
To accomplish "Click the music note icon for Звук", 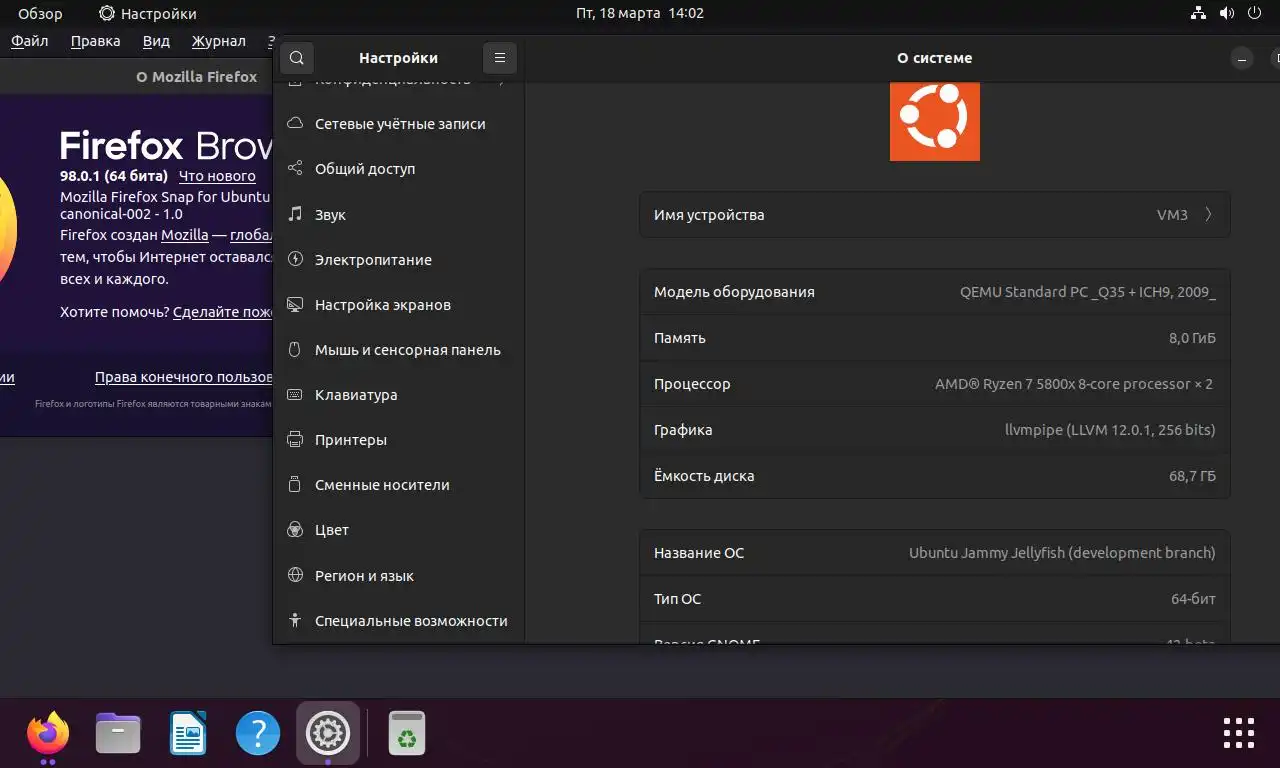I will tap(295, 214).
